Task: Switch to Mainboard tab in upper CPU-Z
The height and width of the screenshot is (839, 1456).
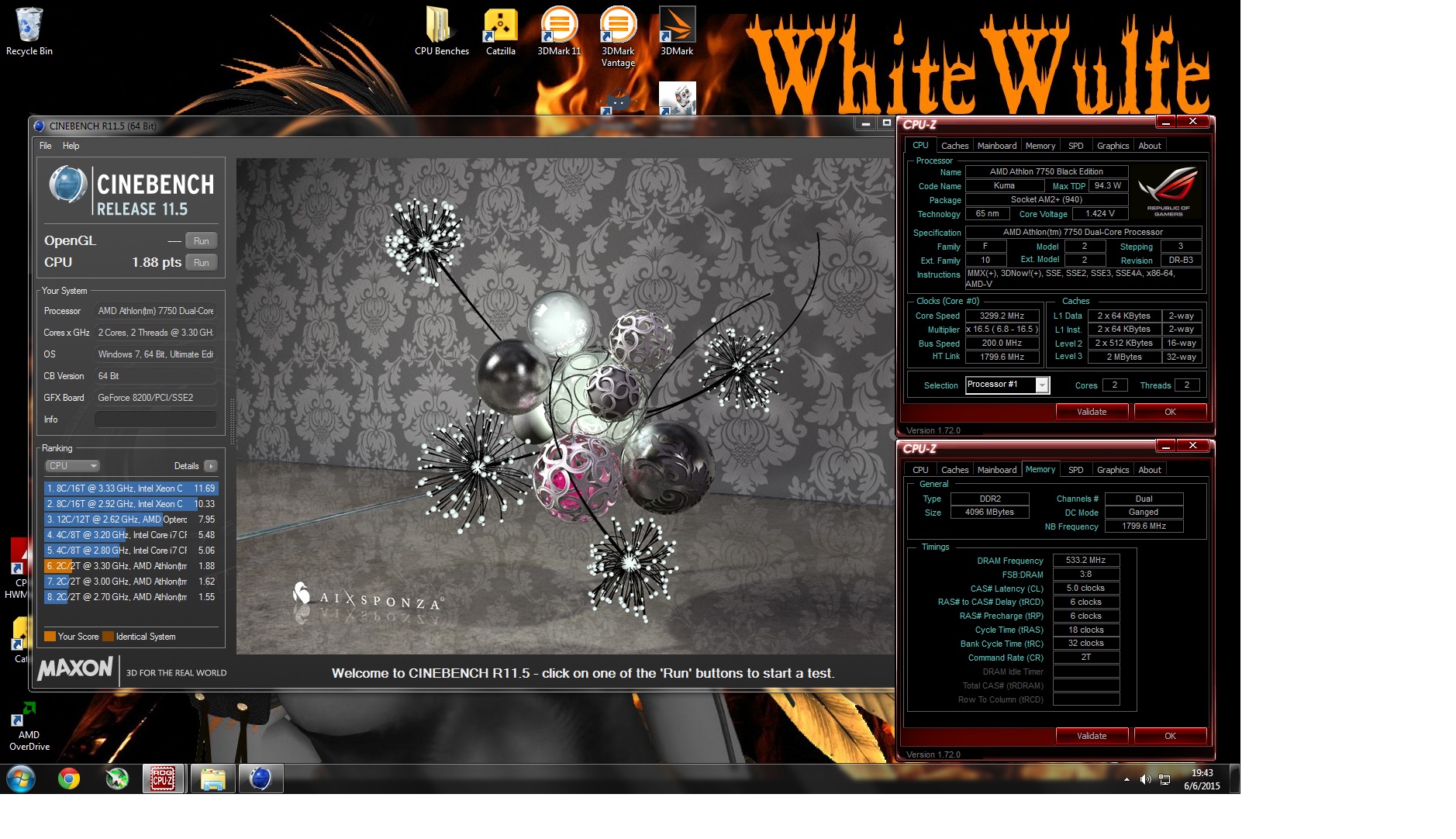Action: (997, 146)
